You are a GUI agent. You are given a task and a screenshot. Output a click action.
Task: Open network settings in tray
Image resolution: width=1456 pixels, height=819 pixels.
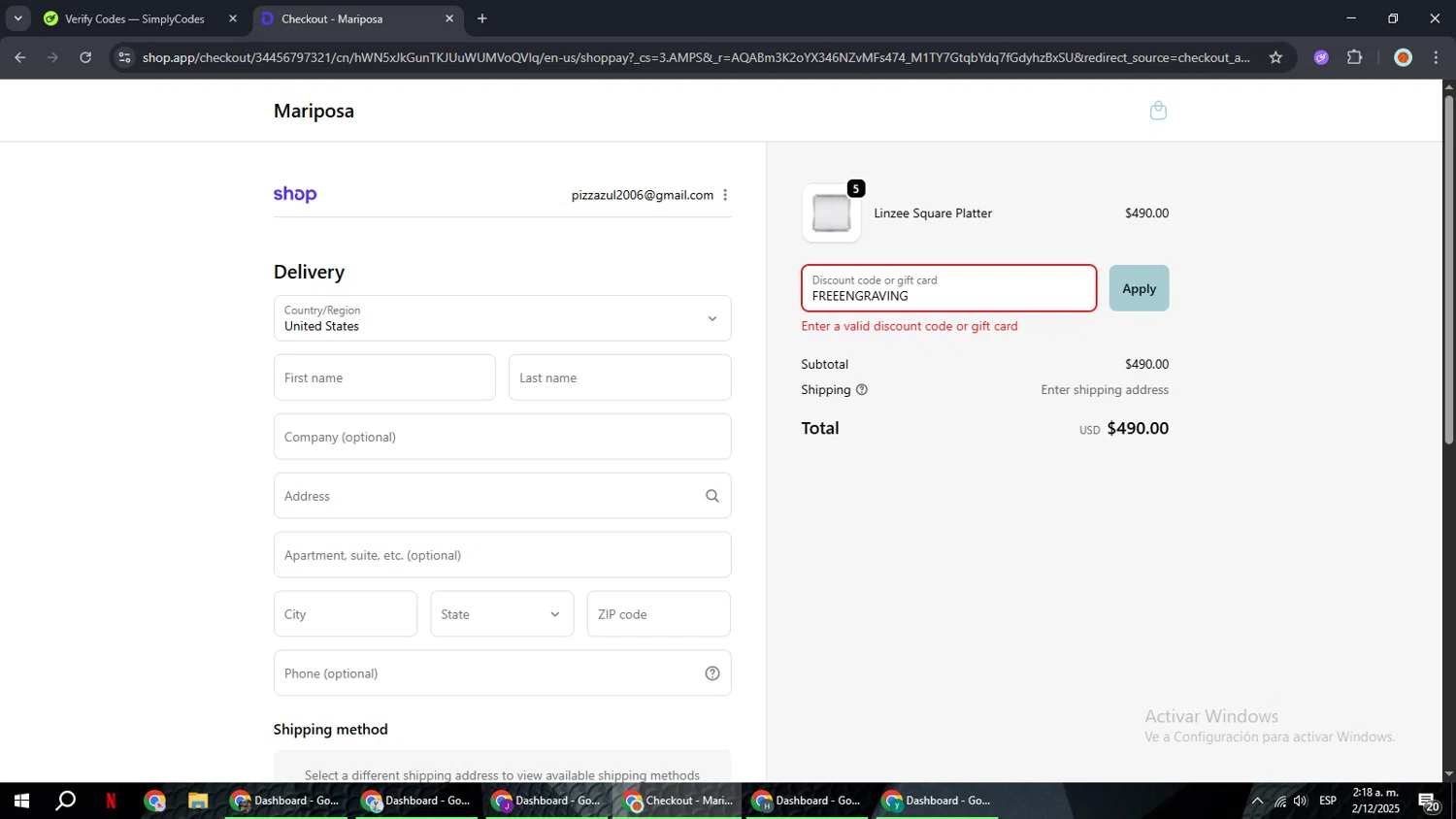[1279, 801]
